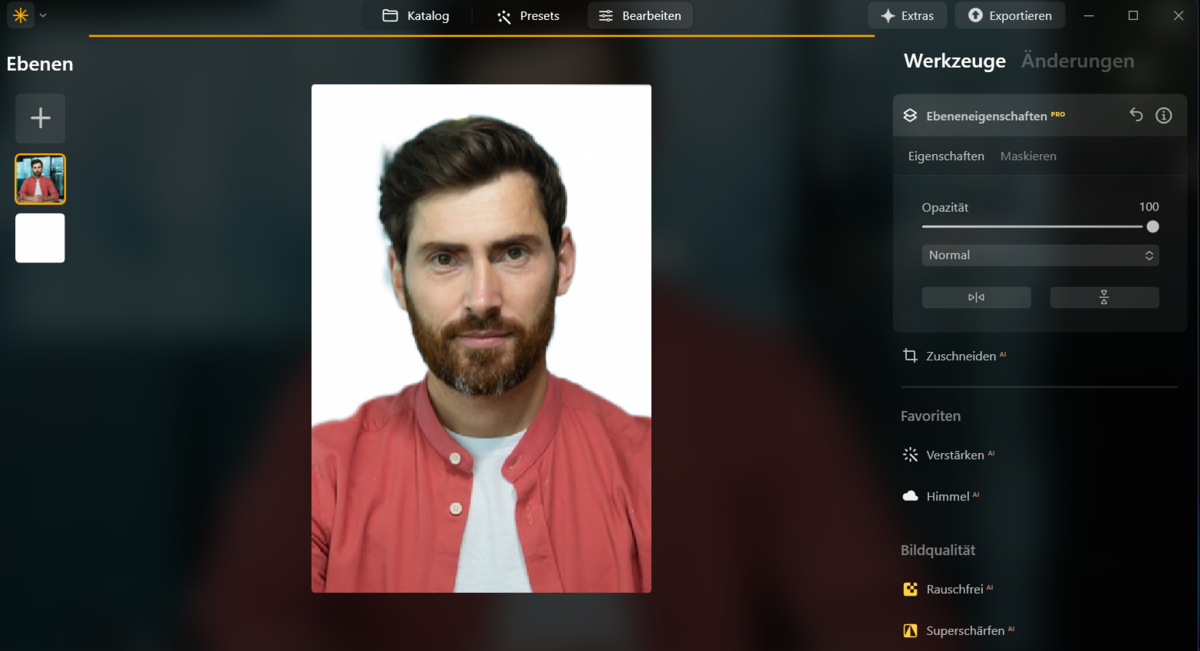
Task: Flip the layer vertically
Action: [x=1104, y=297]
